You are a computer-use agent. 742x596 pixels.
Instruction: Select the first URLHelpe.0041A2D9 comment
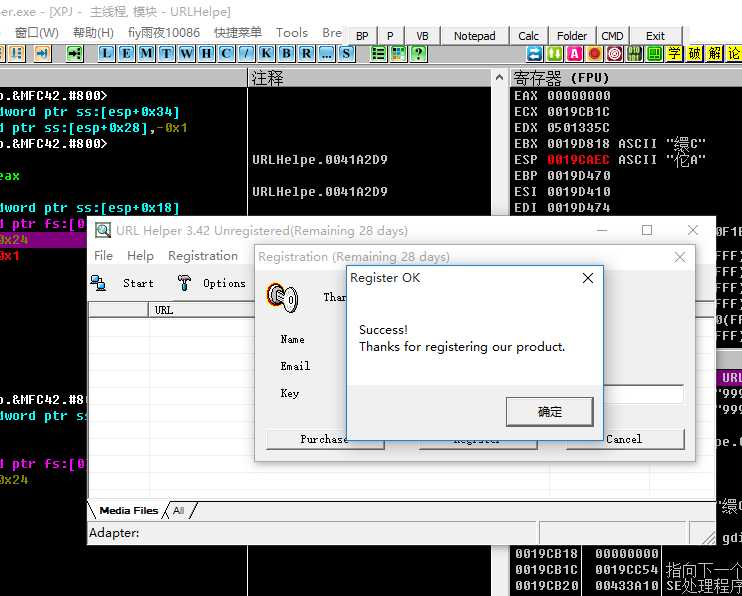[x=320, y=160]
